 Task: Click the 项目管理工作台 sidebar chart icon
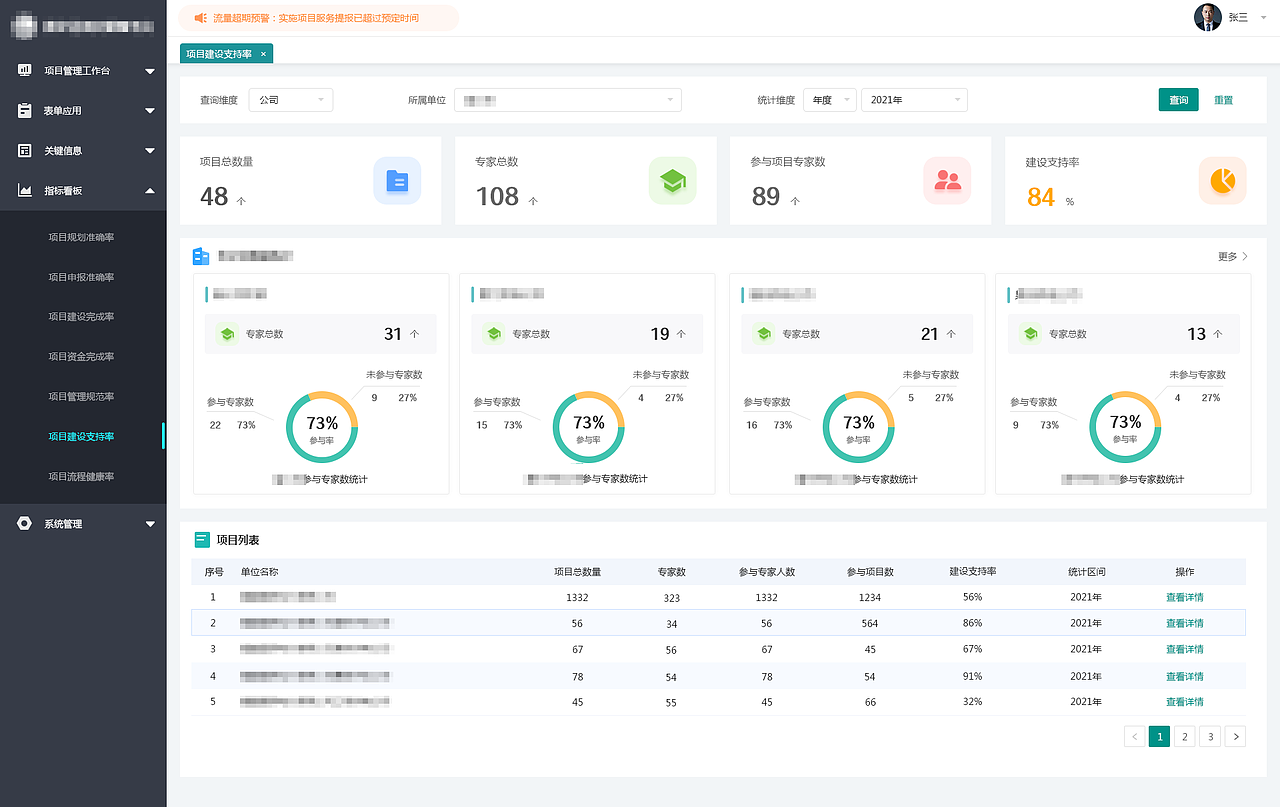[25, 70]
